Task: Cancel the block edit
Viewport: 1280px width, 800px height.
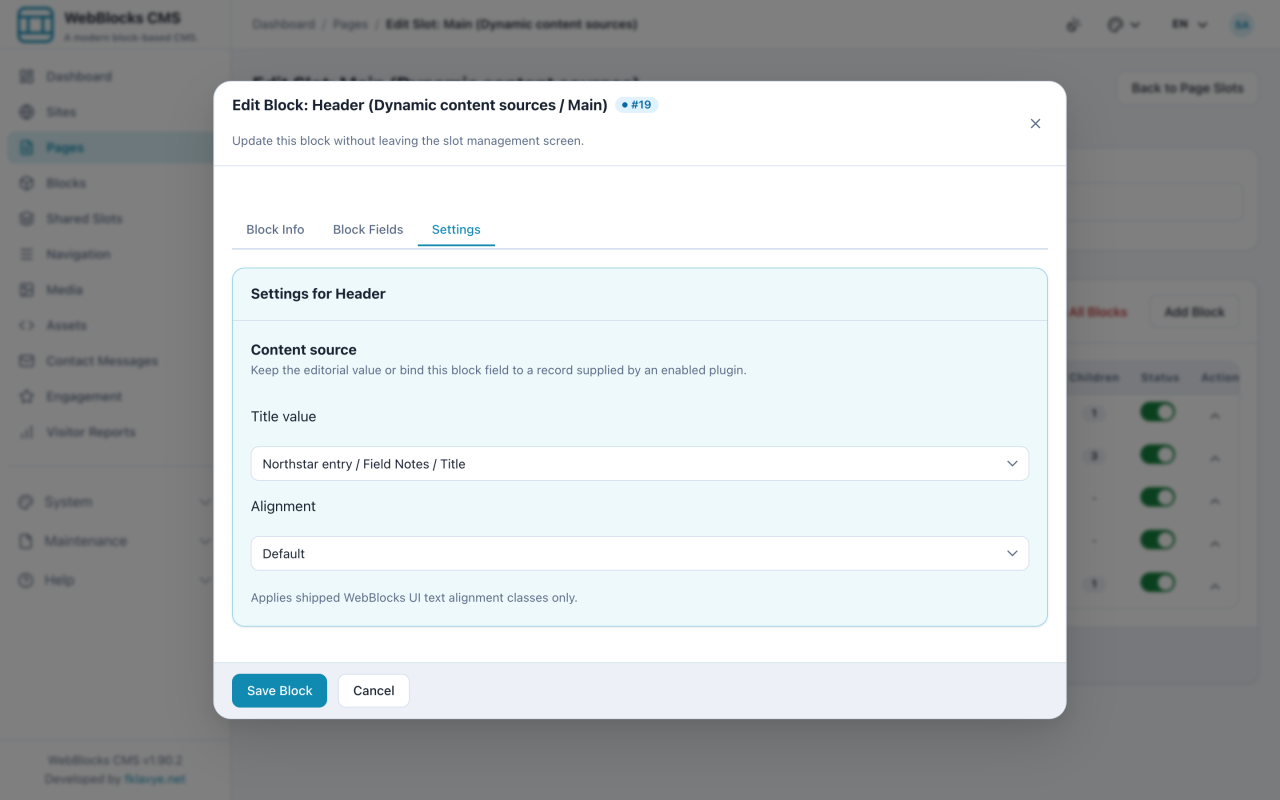Action: [374, 691]
